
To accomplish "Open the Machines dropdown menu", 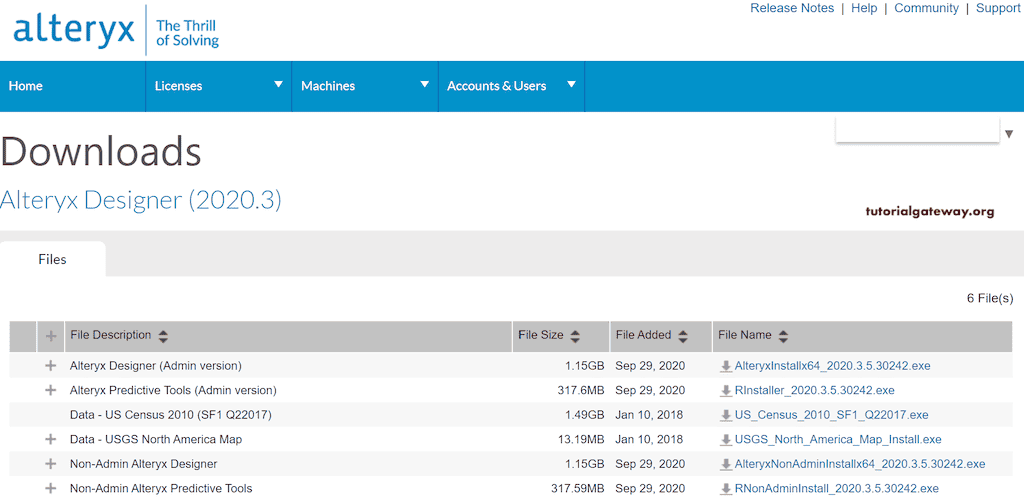I will click(x=364, y=86).
